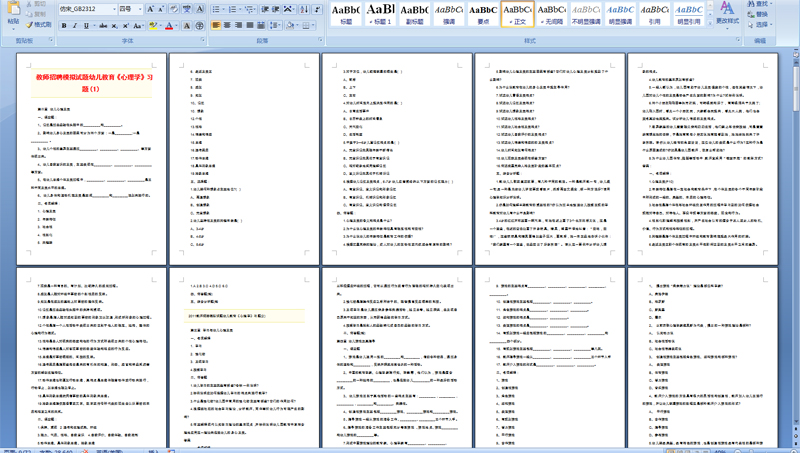Click the Enclose Characters circle icon
The width and height of the screenshot is (800, 453).
[199, 26]
